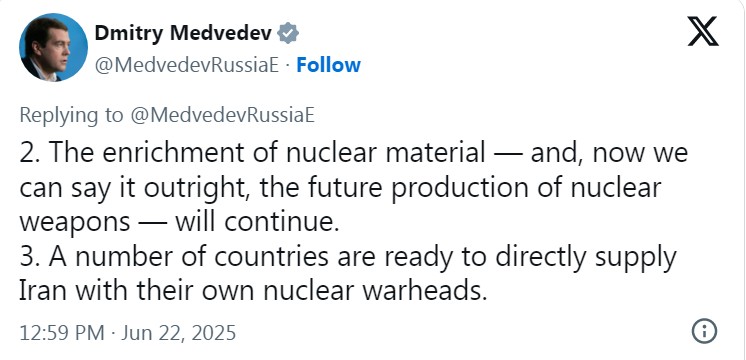Open the Dmitry Medvedev display name link
The width and height of the screenshot is (746, 360).
tap(183, 33)
